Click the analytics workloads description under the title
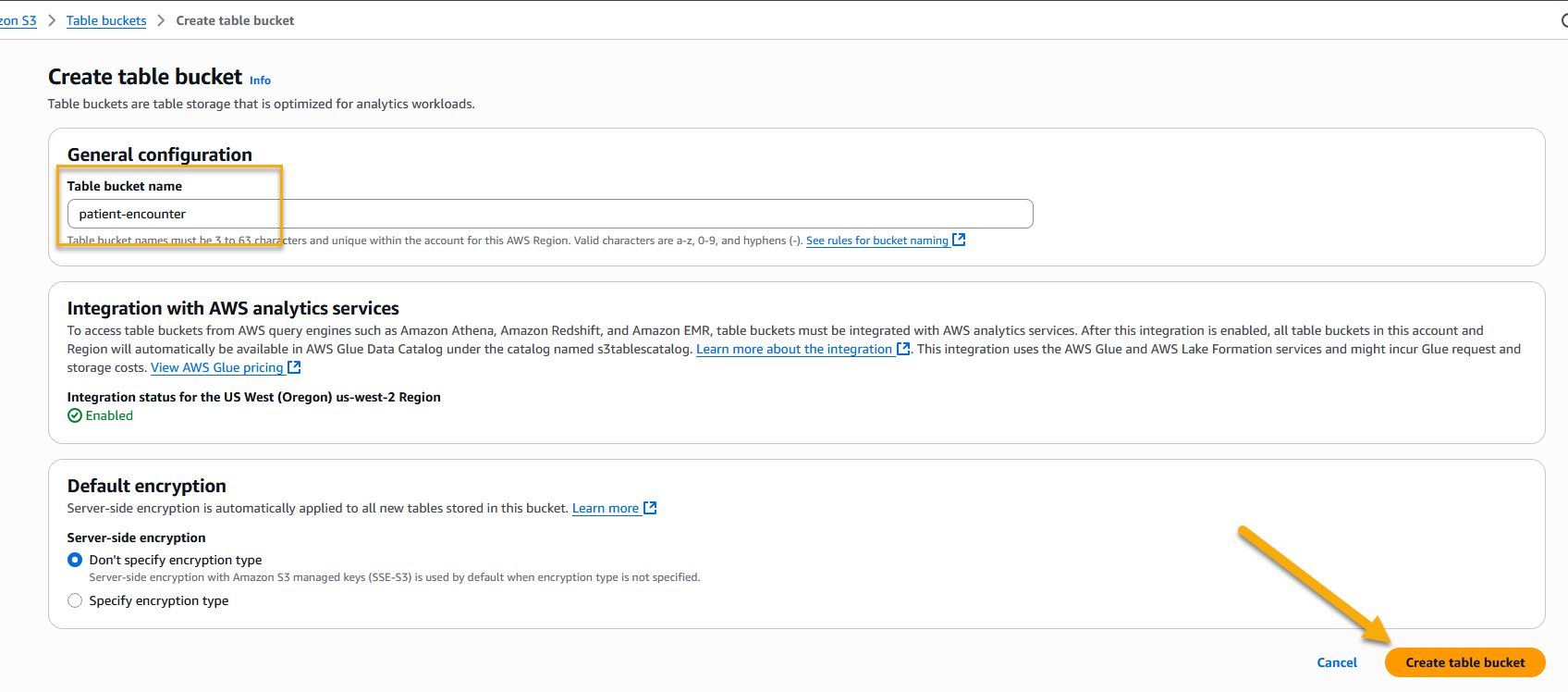Screen dimensions: 1568x692 262,104
